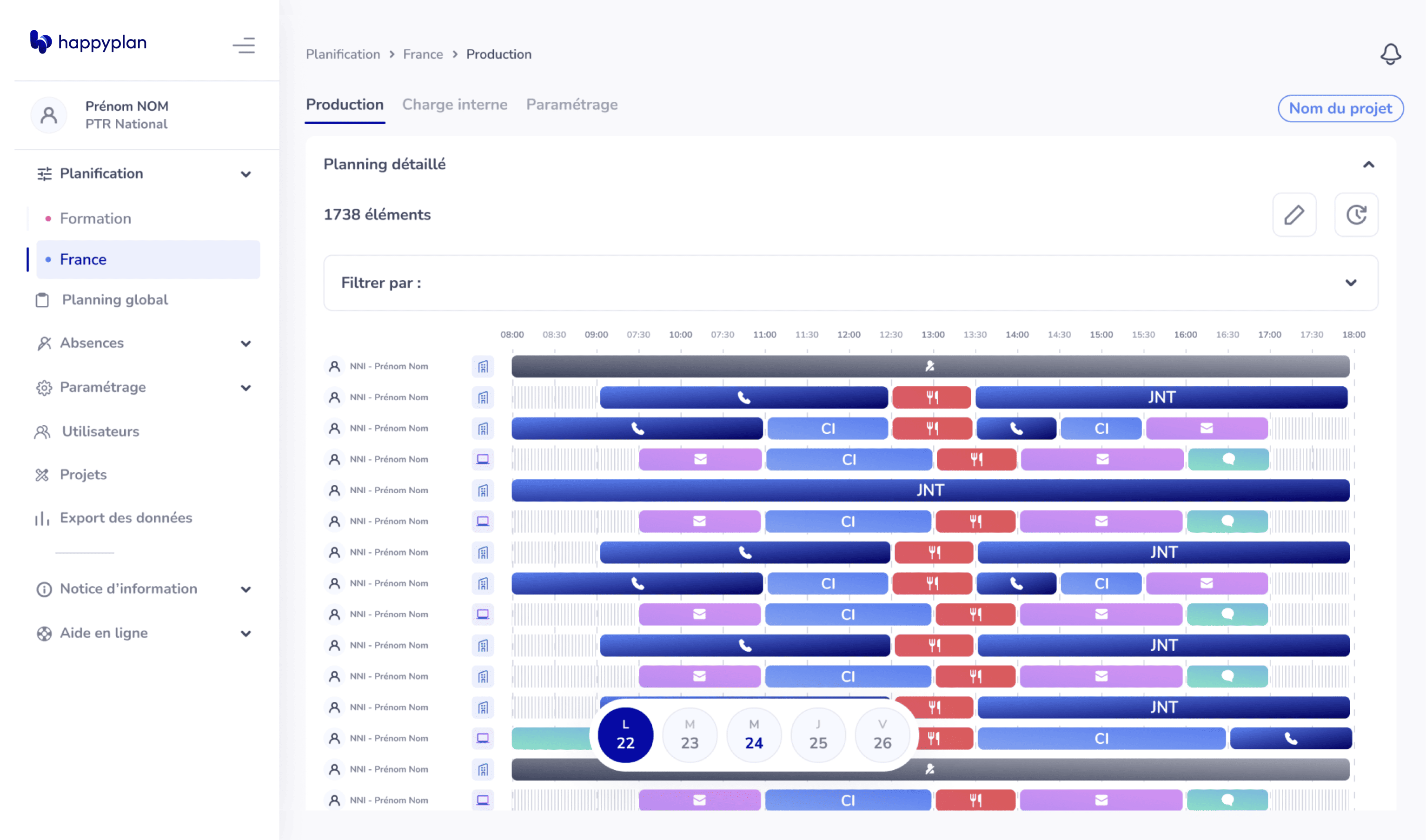Open the Paramétrage tab
This screenshot has height=840, width=1426.
pyautogui.click(x=571, y=105)
